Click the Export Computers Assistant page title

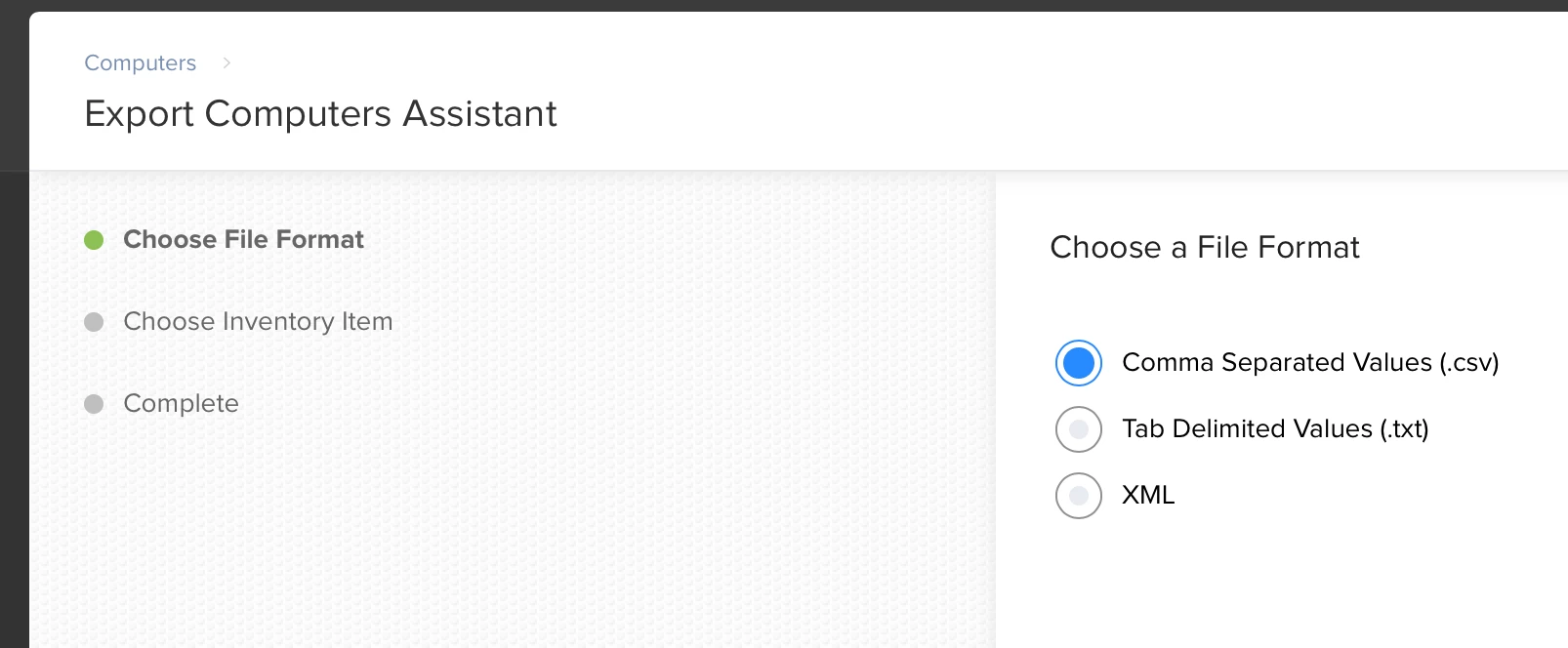(320, 113)
